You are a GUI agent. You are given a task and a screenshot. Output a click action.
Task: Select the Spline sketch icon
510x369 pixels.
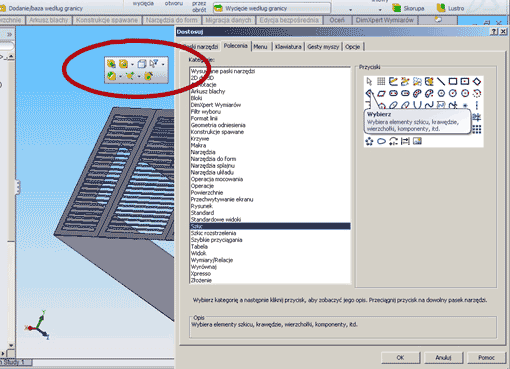point(429,105)
